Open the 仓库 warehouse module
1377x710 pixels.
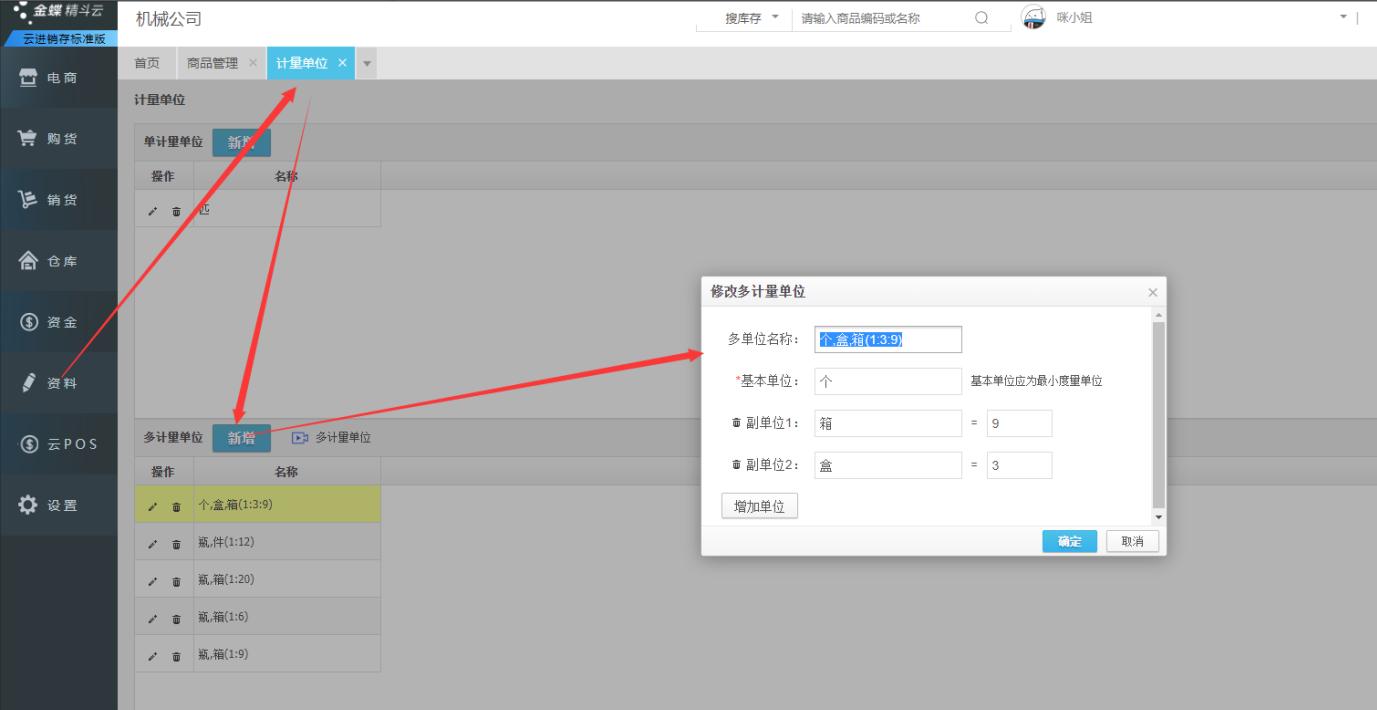coord(58,261)
